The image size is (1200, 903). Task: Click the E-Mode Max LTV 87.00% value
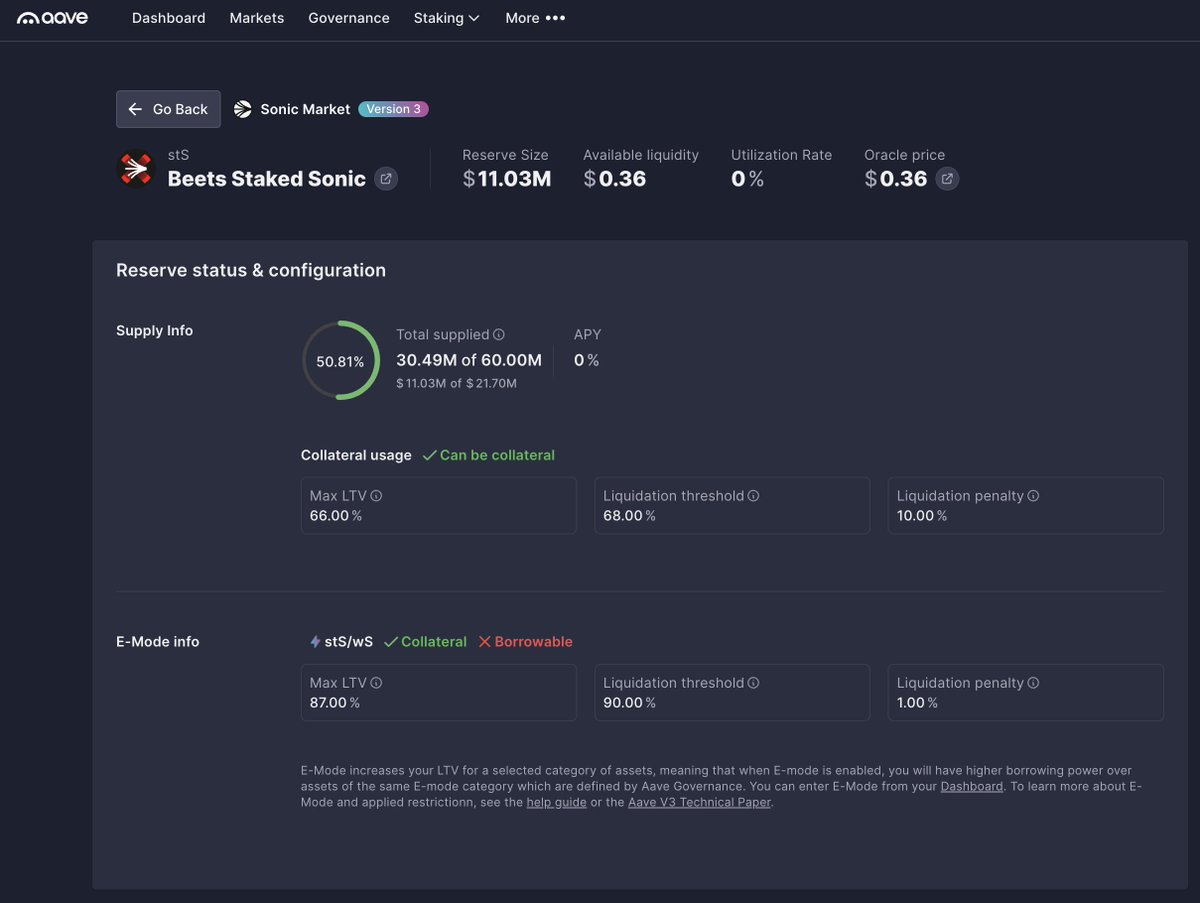(x=335, y=703)
